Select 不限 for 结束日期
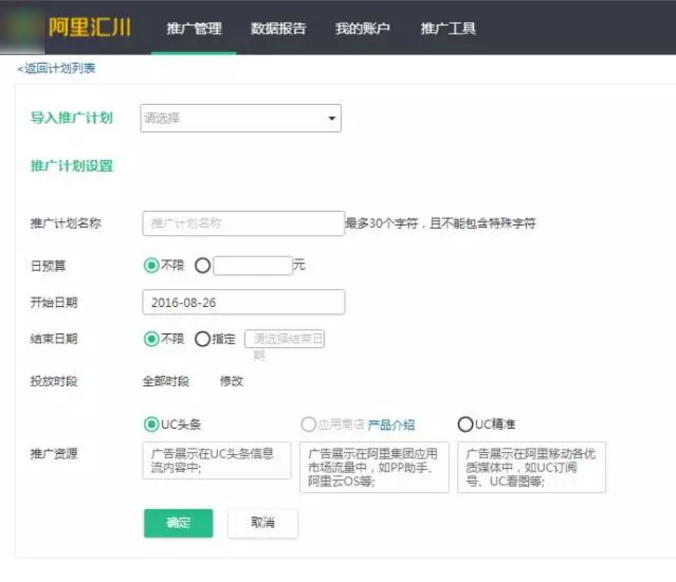Image resolution: width=676 pixels, height=582 pixels. point(151,339)
